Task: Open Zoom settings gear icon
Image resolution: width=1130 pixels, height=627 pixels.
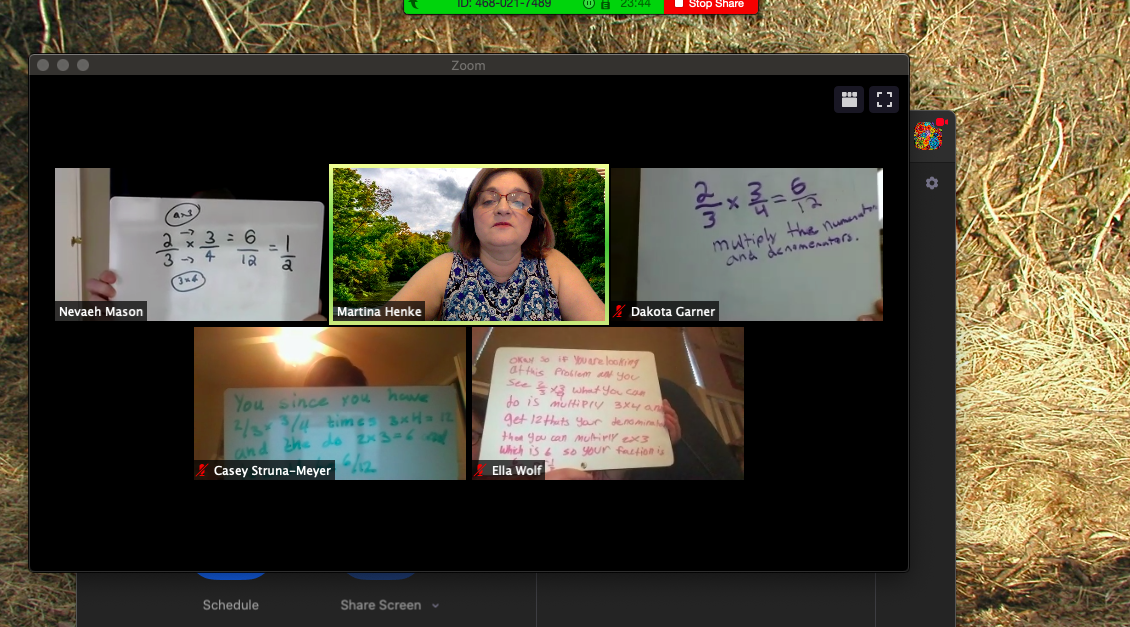Action: (932, 183)
